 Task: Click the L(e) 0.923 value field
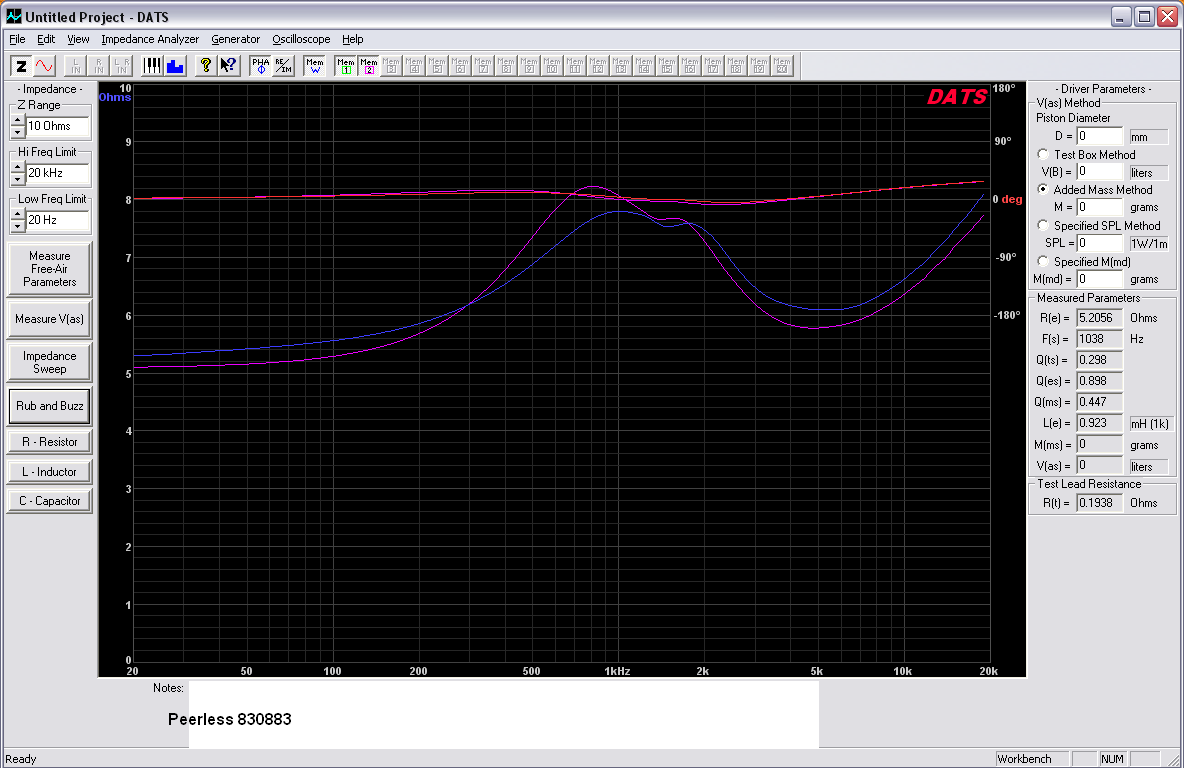click(x=1099, y=423)
